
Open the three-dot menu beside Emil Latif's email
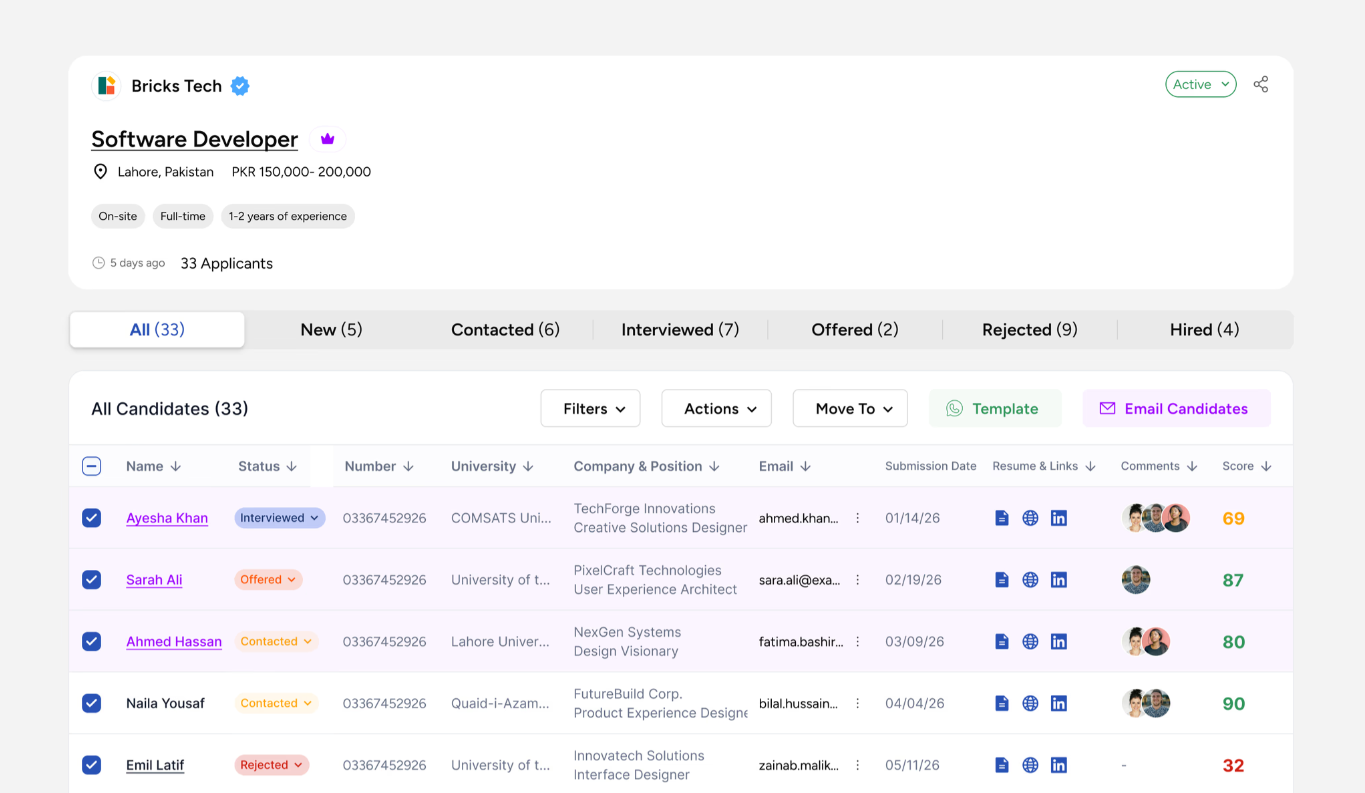pos(857,764)
